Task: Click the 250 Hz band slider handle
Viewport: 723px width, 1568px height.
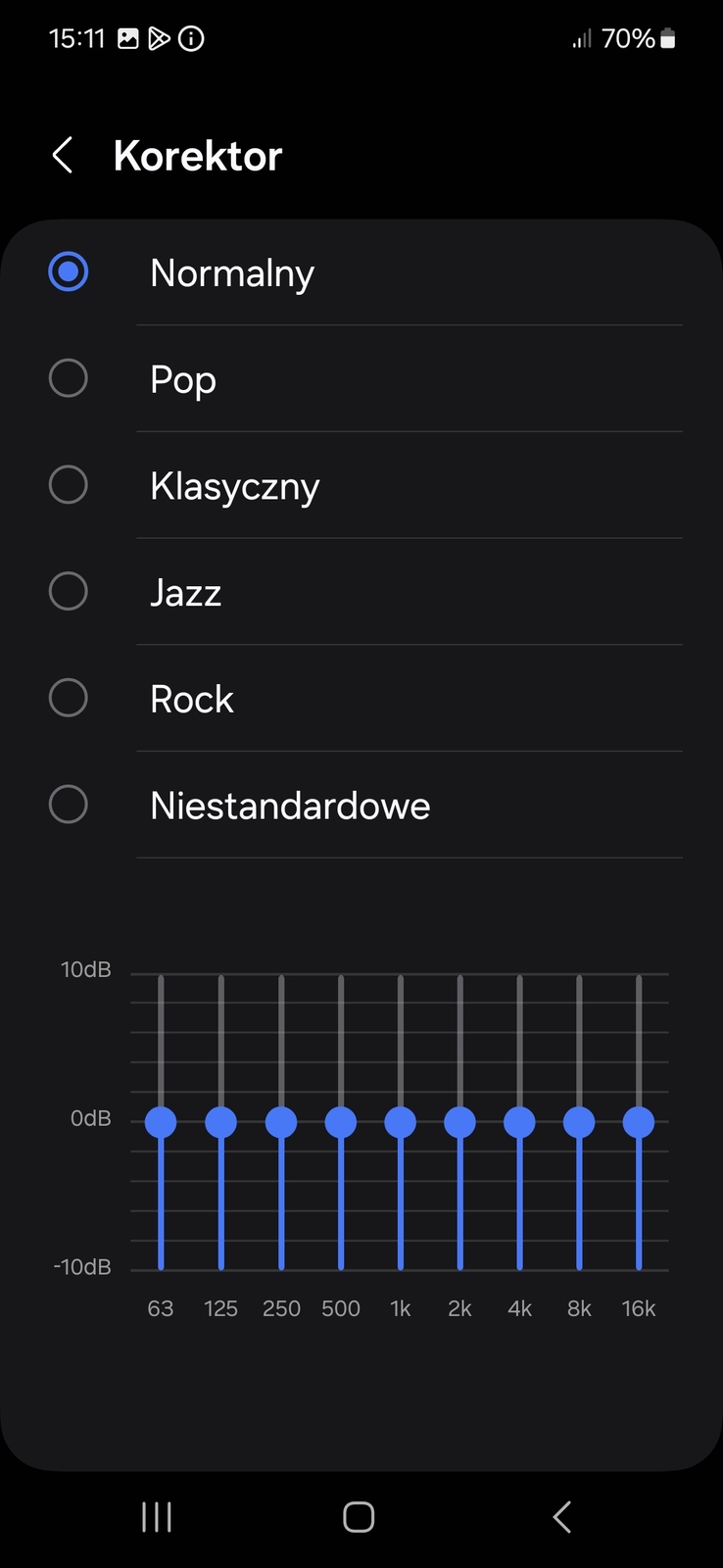Action: tap(281, 1122)
